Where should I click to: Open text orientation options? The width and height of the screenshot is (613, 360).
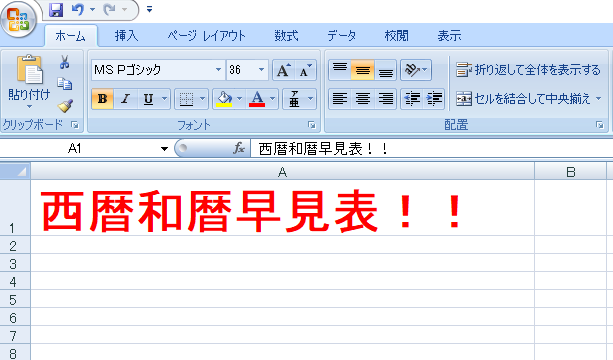416,70
